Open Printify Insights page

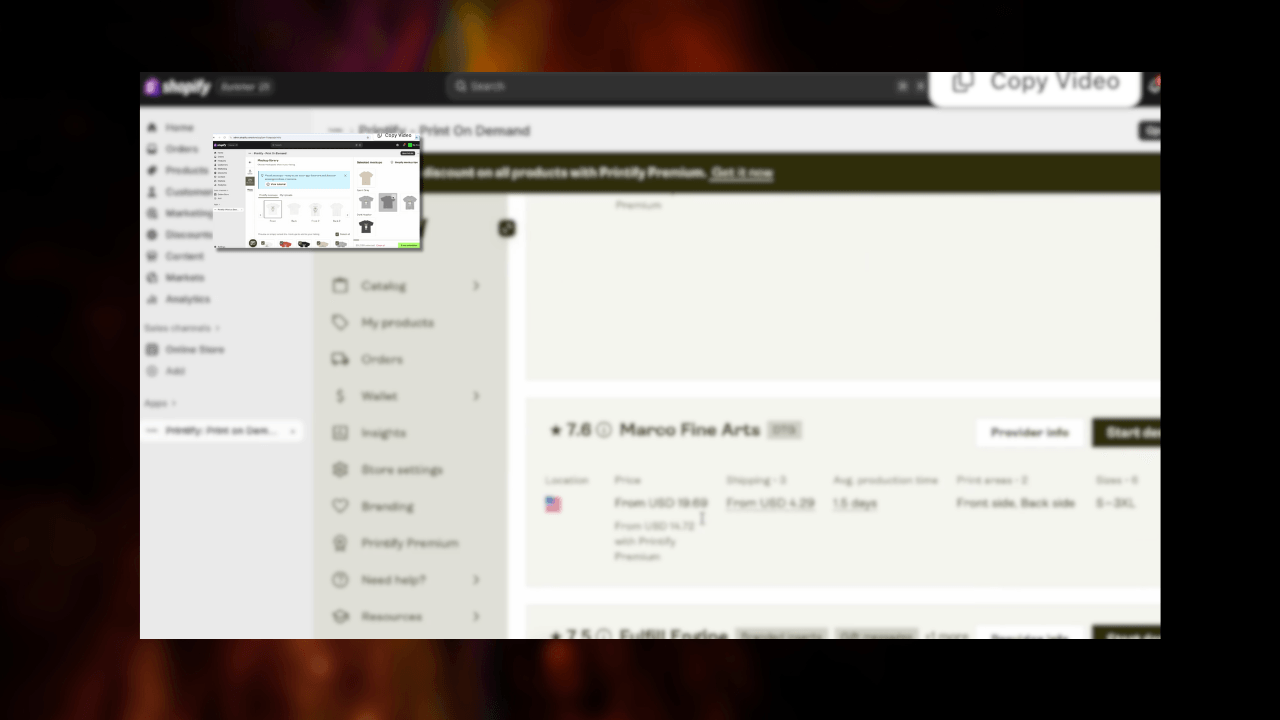(383, 433)
